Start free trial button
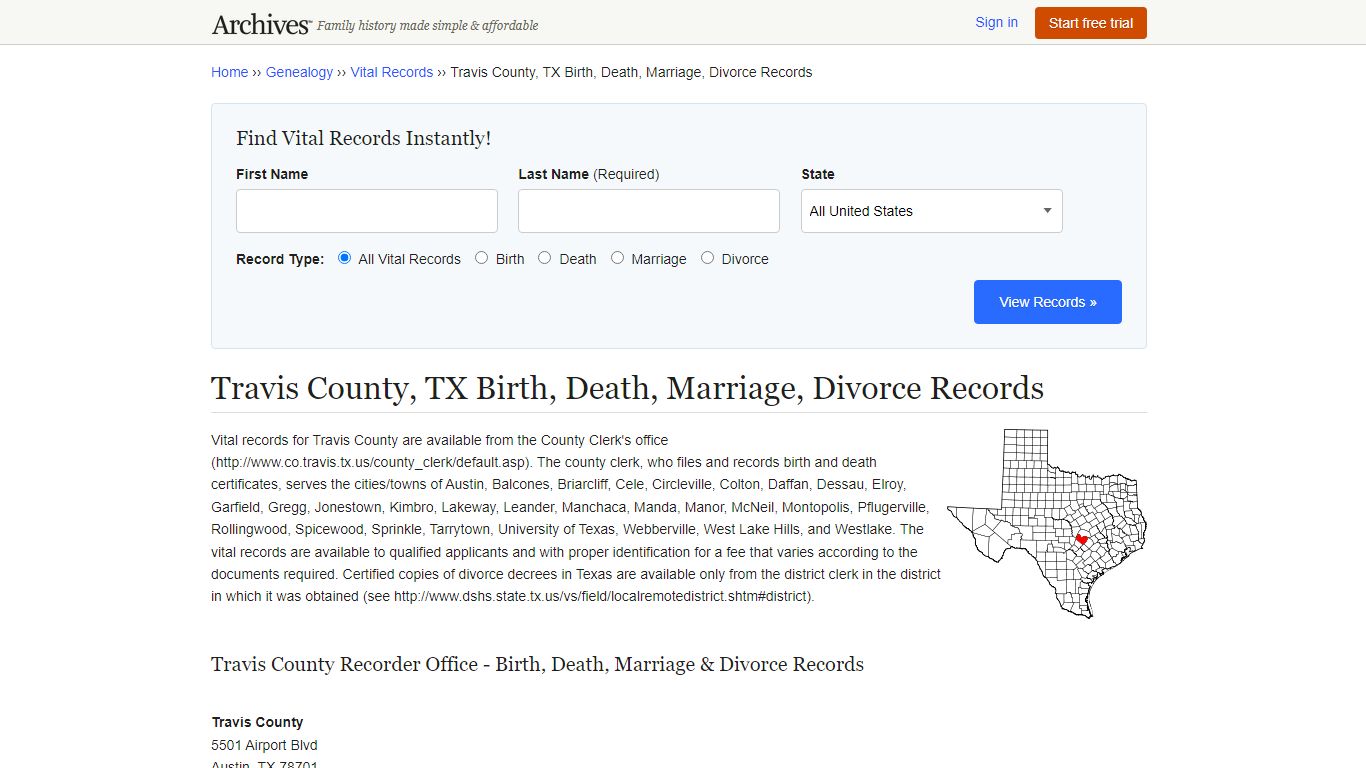This screenshot has height=768, width=1366. coord(1091,23)
